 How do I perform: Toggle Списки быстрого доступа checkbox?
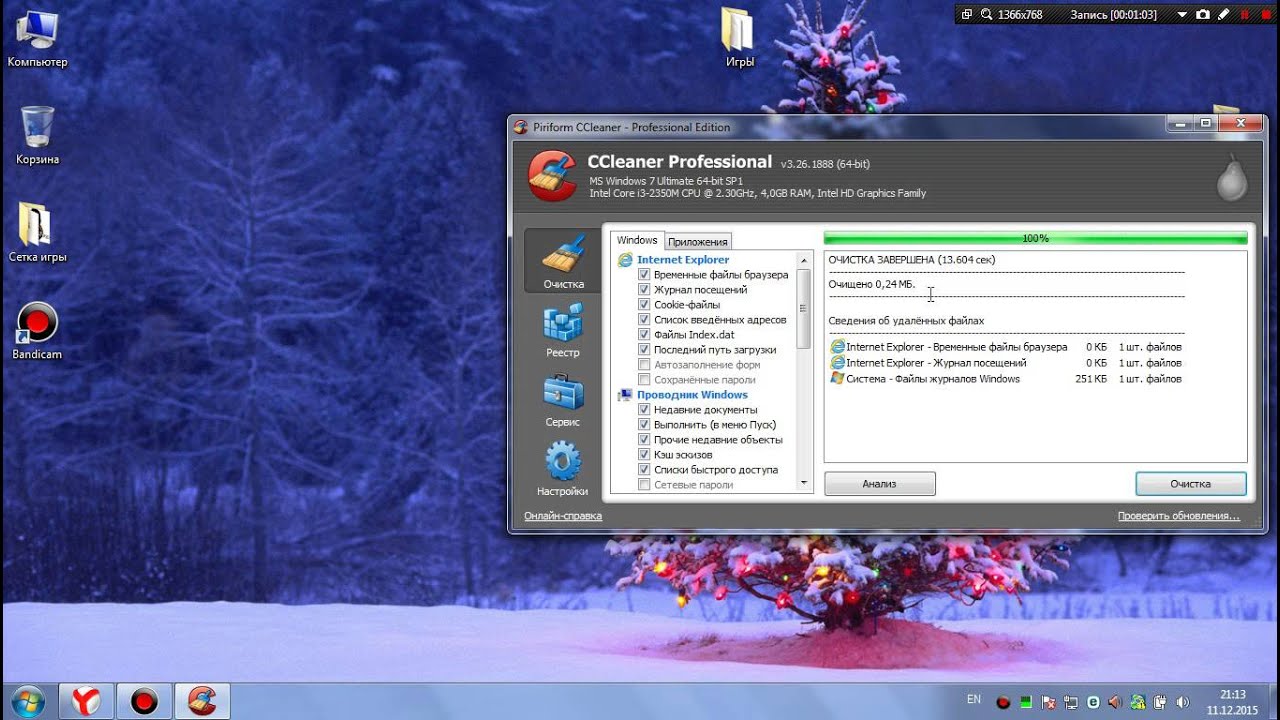tap(645, 470)
